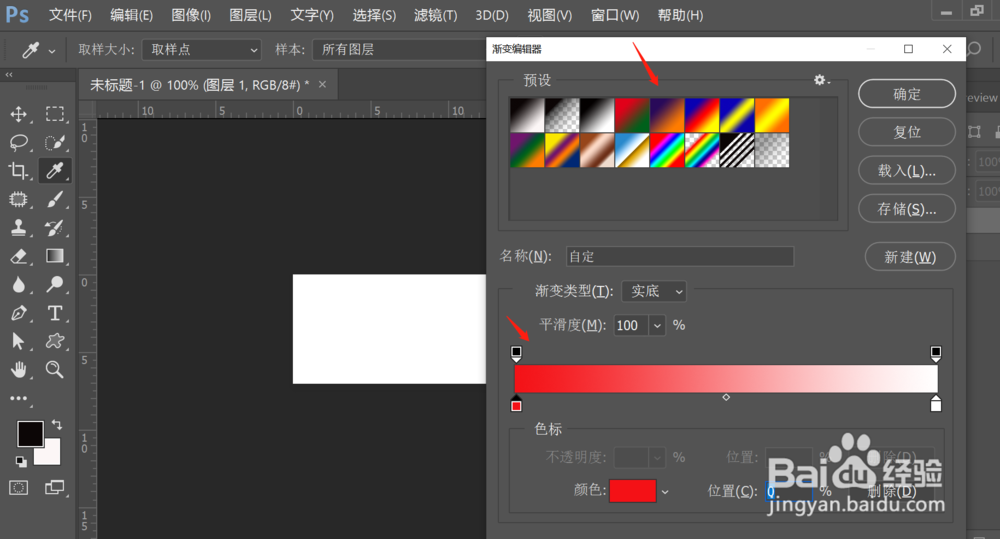Select the Zoom tool
This screenshot has height=539, width=1000.
pos(55,369)
